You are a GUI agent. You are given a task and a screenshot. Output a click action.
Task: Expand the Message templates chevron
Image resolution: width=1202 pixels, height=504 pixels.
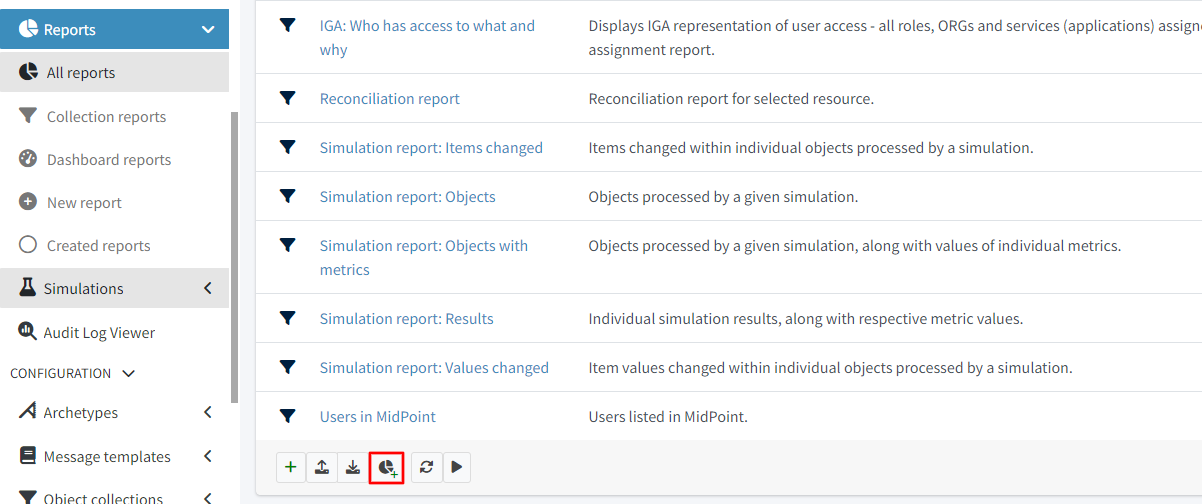(208, 456)
